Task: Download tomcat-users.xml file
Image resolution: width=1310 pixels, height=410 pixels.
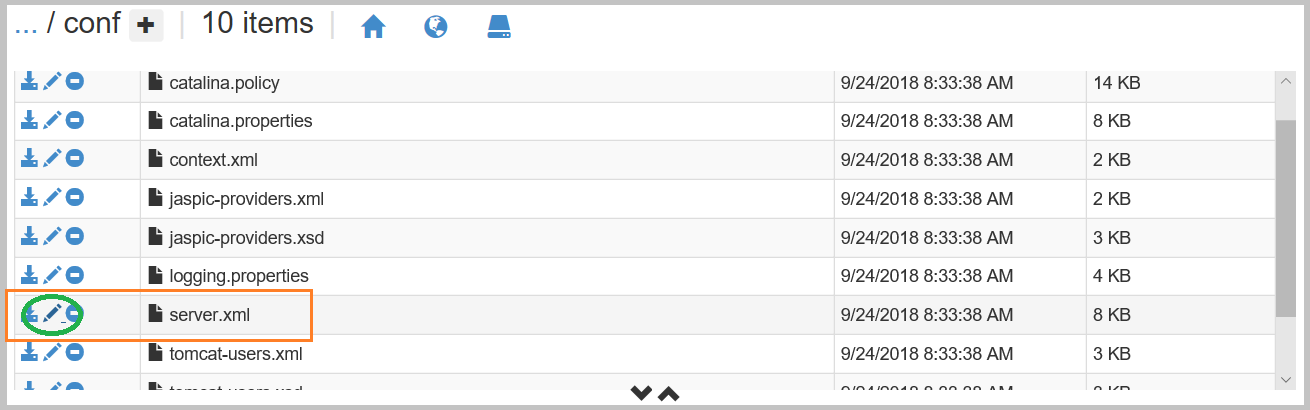Action: pos(30,352)
